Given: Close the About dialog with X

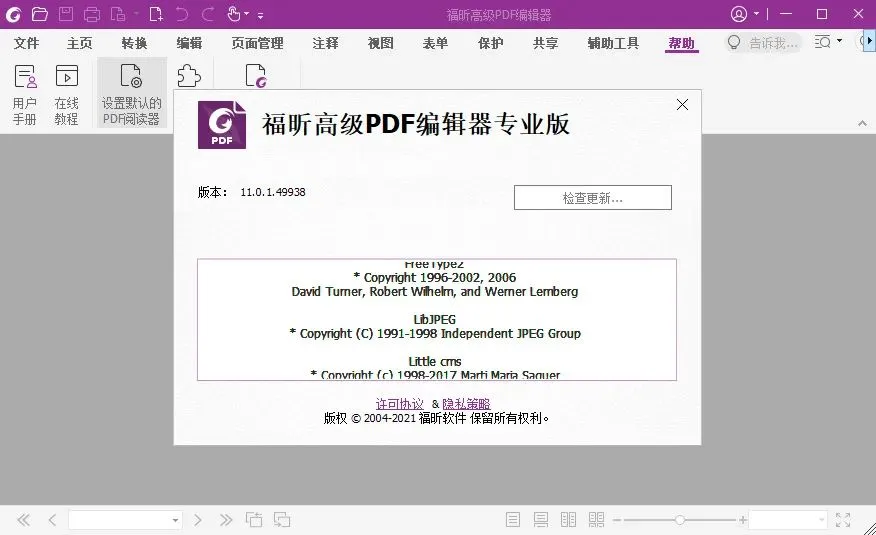Looking at the screenshot, I should pos(682,104).
